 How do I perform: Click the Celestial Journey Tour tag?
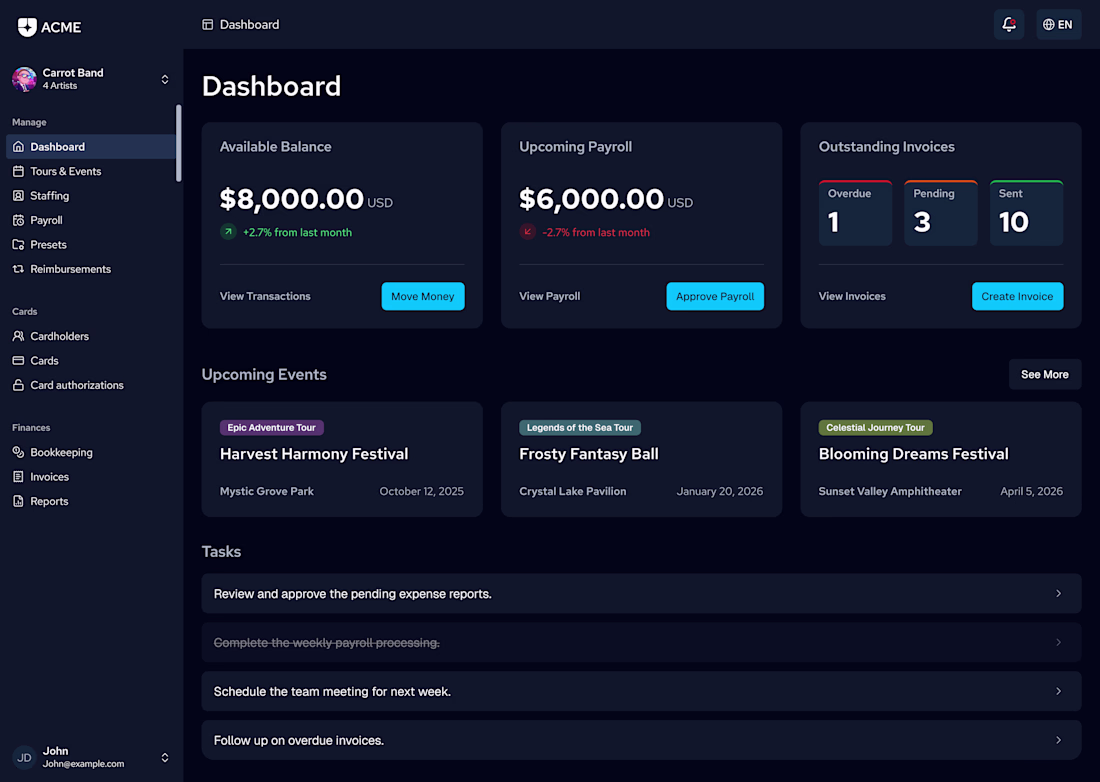[x=875, y=427]
